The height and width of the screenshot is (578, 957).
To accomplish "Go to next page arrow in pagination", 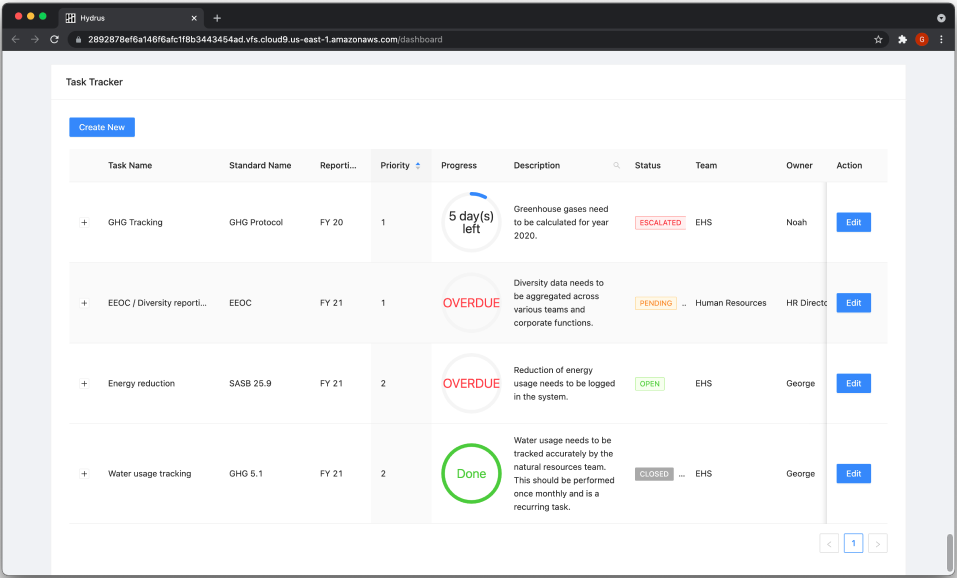I will pyautogui.click(x=877, y=543).
